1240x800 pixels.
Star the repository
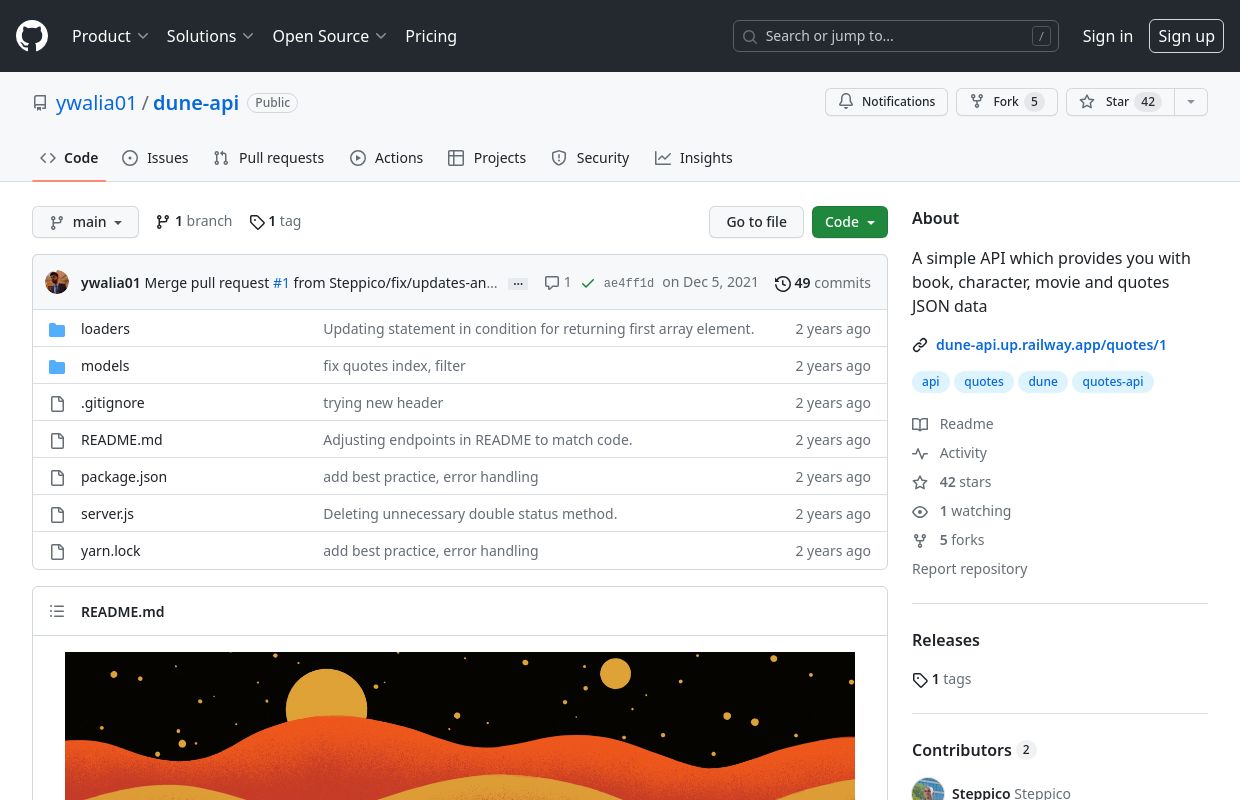[x=1119, y=102]
